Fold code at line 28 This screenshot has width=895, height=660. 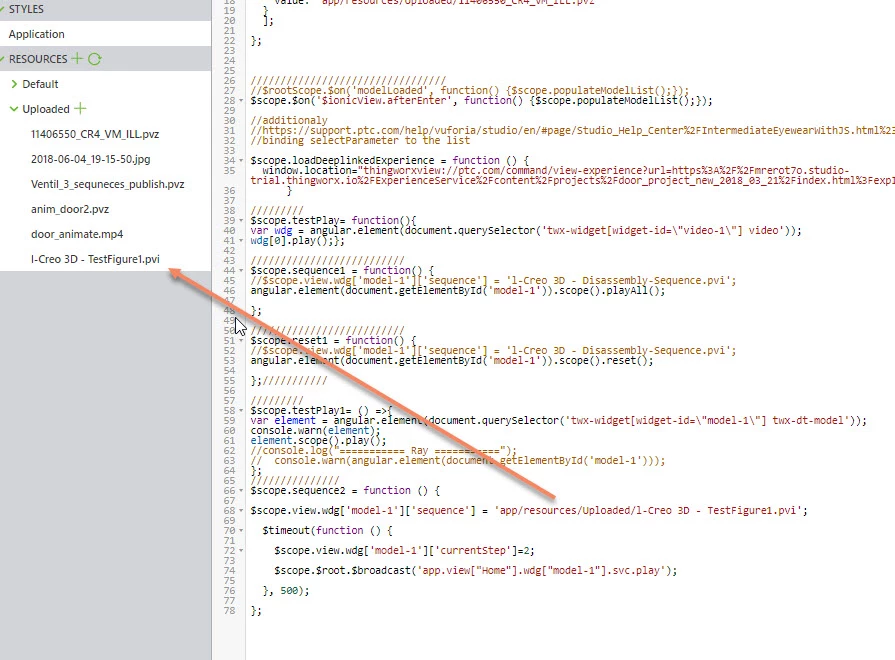point(241,100)
